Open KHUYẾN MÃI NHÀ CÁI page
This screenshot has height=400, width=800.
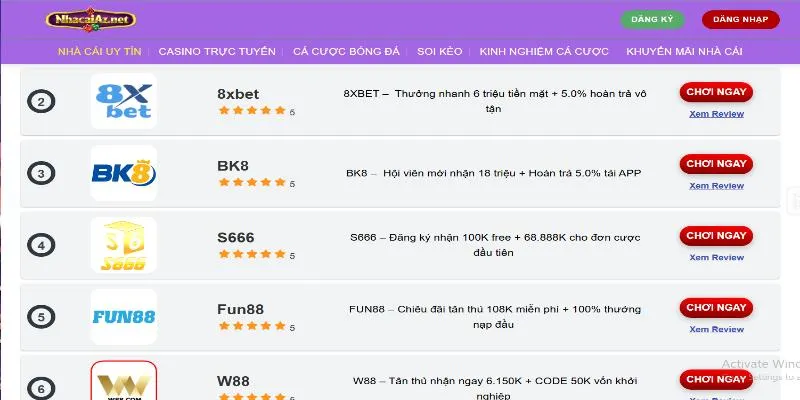coord(684,52)
